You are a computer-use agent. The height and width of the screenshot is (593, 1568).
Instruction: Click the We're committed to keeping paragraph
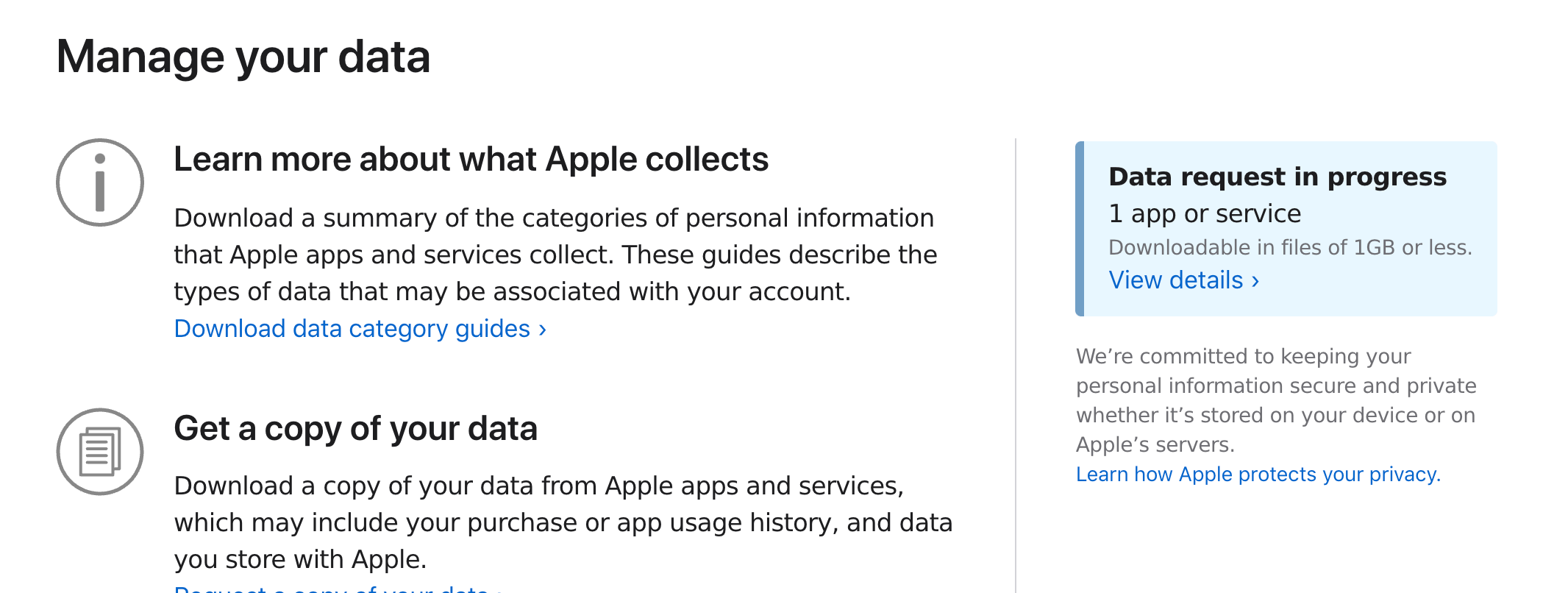[1275, 400]
